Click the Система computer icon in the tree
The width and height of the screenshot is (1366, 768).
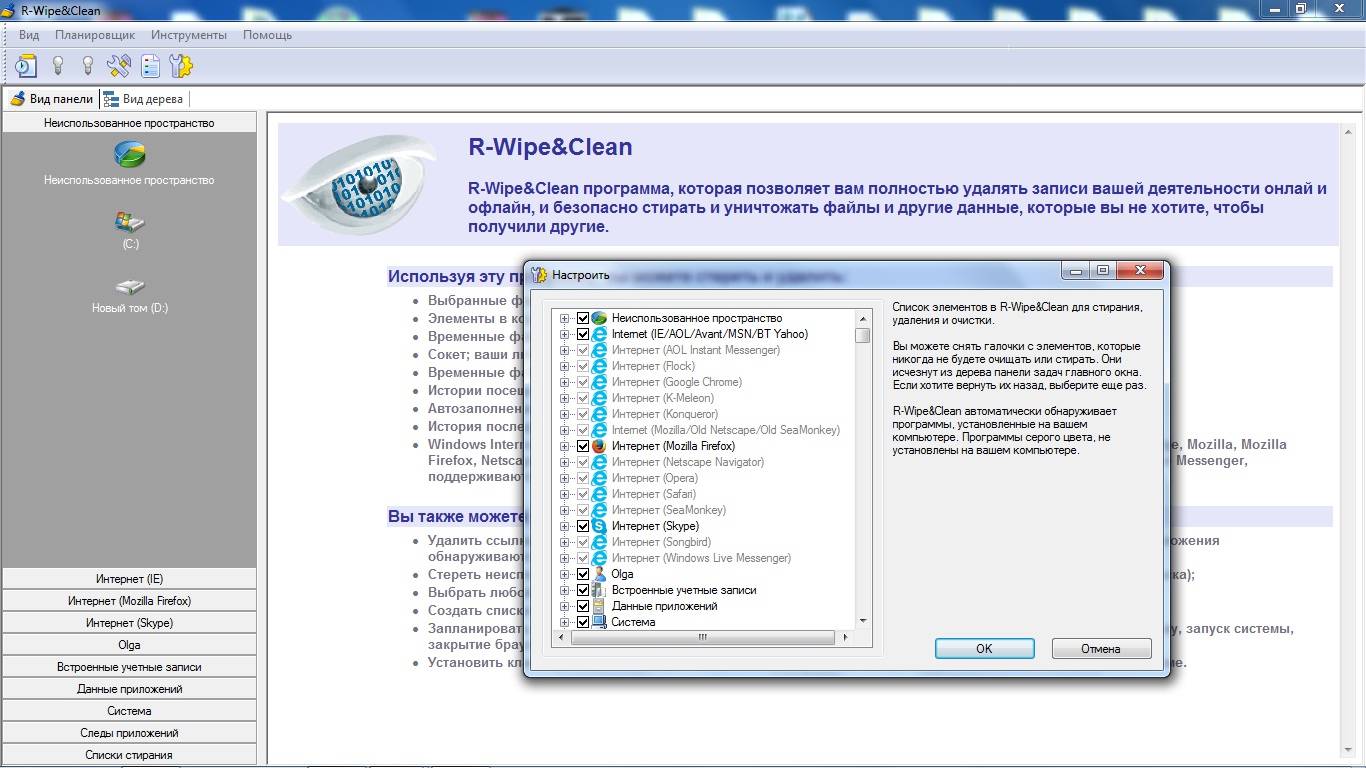(x=599, y=622)
